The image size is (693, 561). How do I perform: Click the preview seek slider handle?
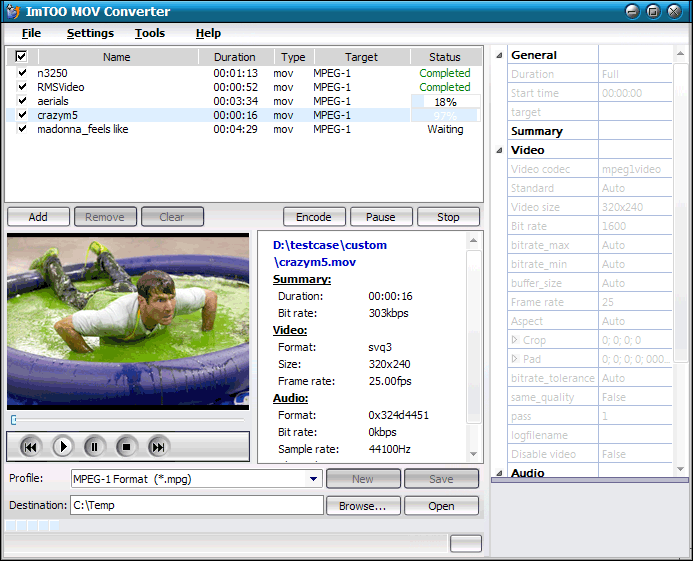(x=14, y=420)
